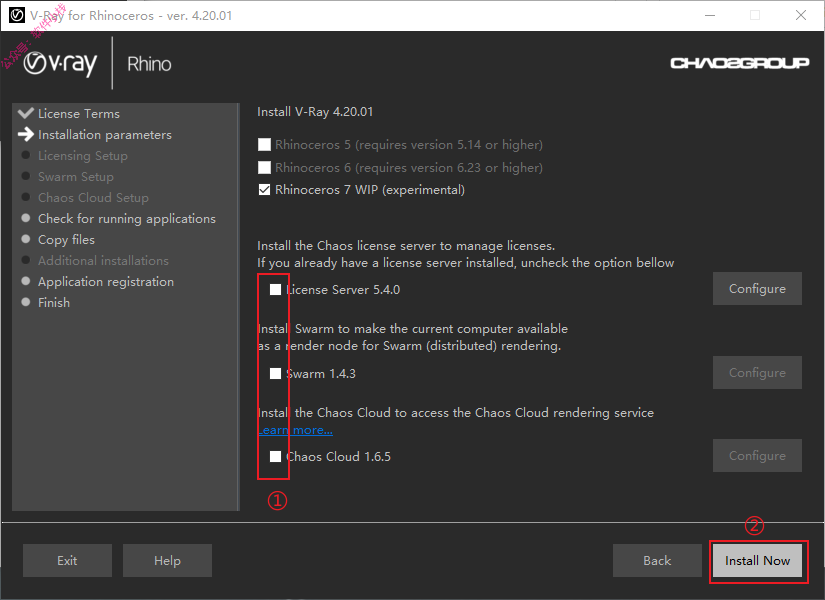Minimize the installer window

pyautogui.click(x=710, y=15)
